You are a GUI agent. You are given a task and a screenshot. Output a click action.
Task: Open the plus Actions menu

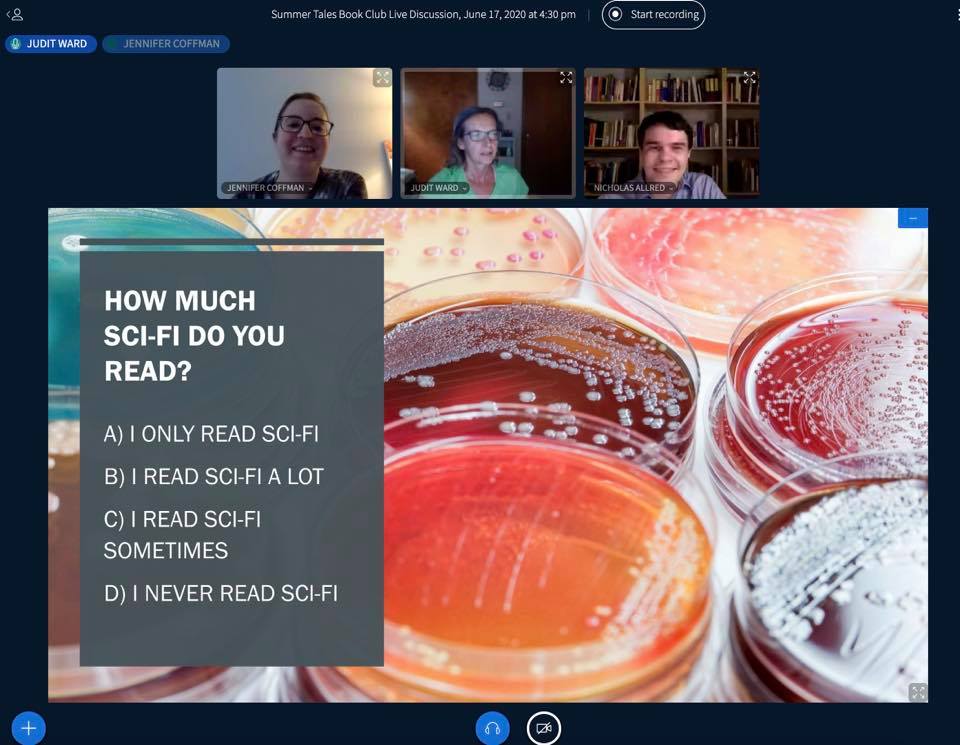tap(28, 728)
